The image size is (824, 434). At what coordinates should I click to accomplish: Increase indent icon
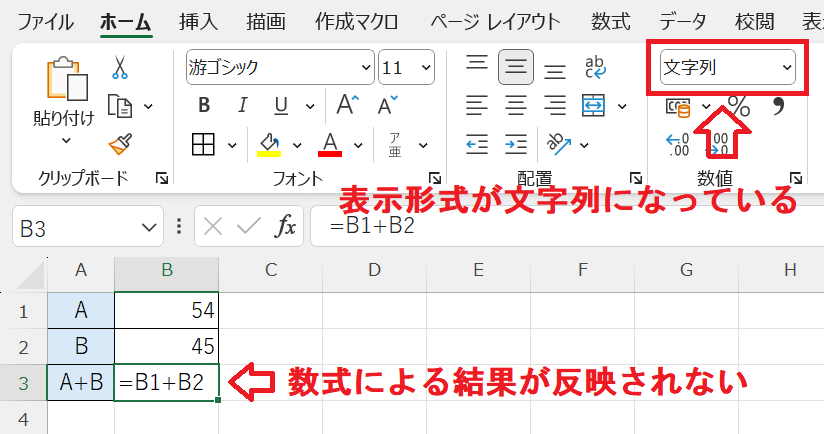[x=516, y=144]
